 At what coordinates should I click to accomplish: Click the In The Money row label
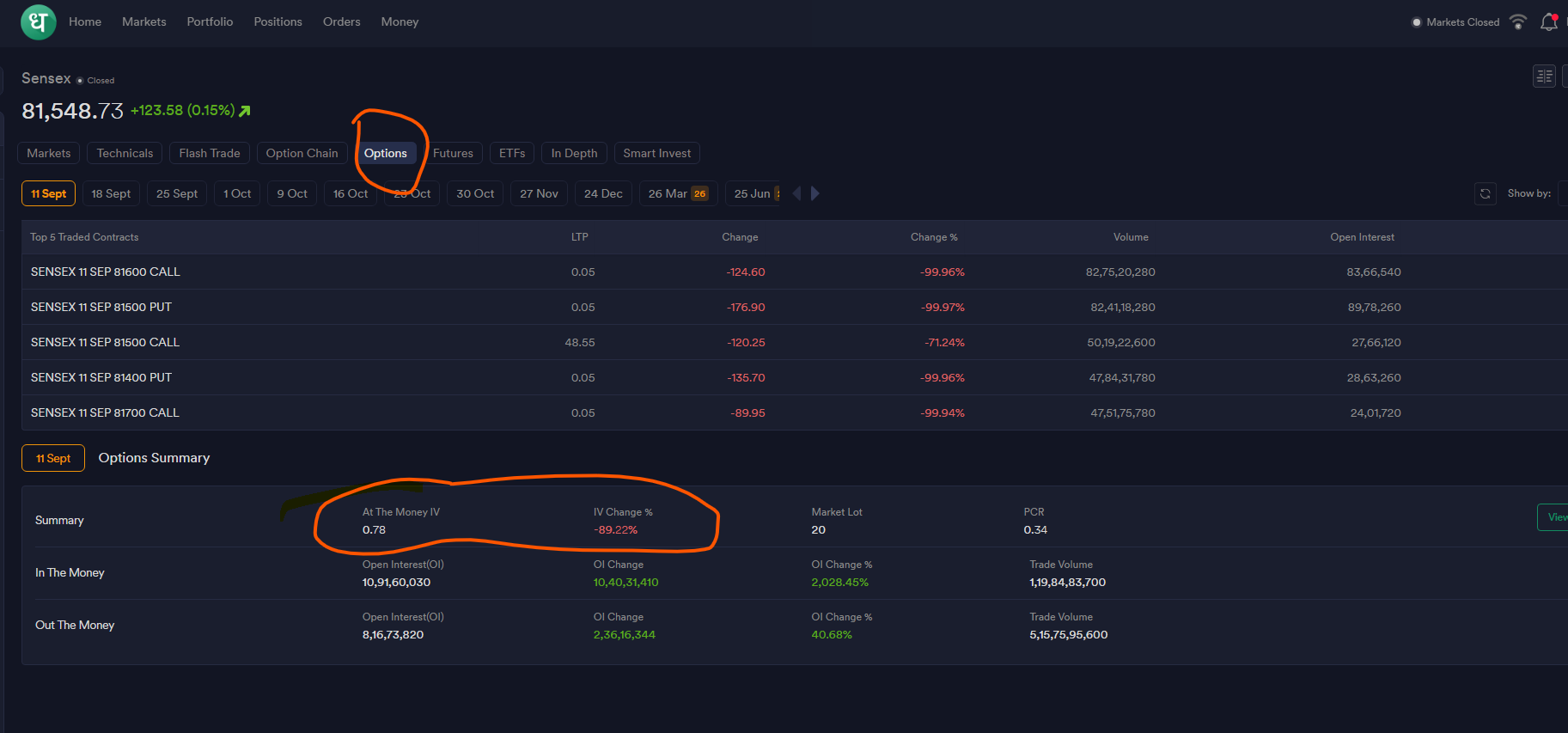(70, 573)
